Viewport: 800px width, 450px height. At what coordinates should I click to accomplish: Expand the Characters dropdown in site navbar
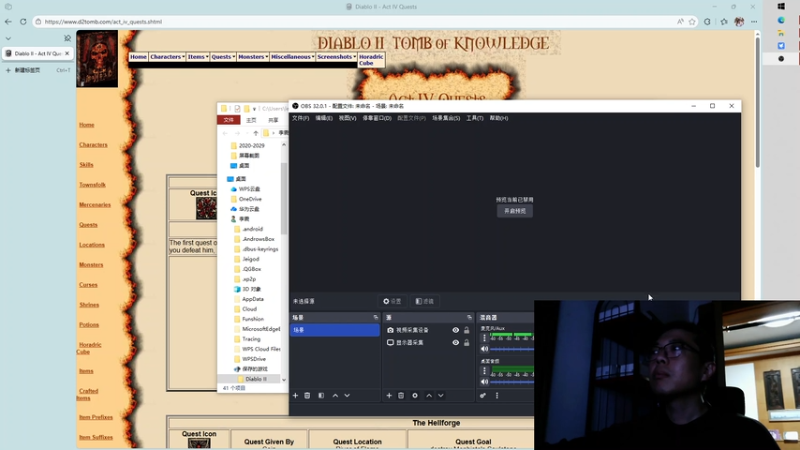[x=167, y=57]
